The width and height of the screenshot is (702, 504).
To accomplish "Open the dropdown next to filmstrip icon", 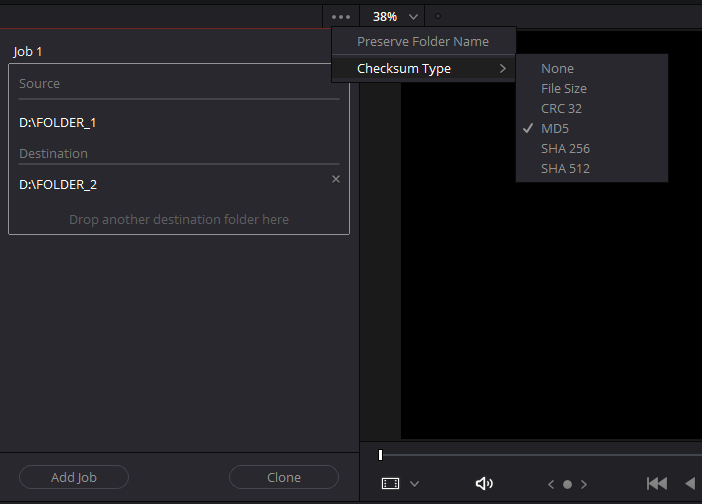I will coord(415,484).
